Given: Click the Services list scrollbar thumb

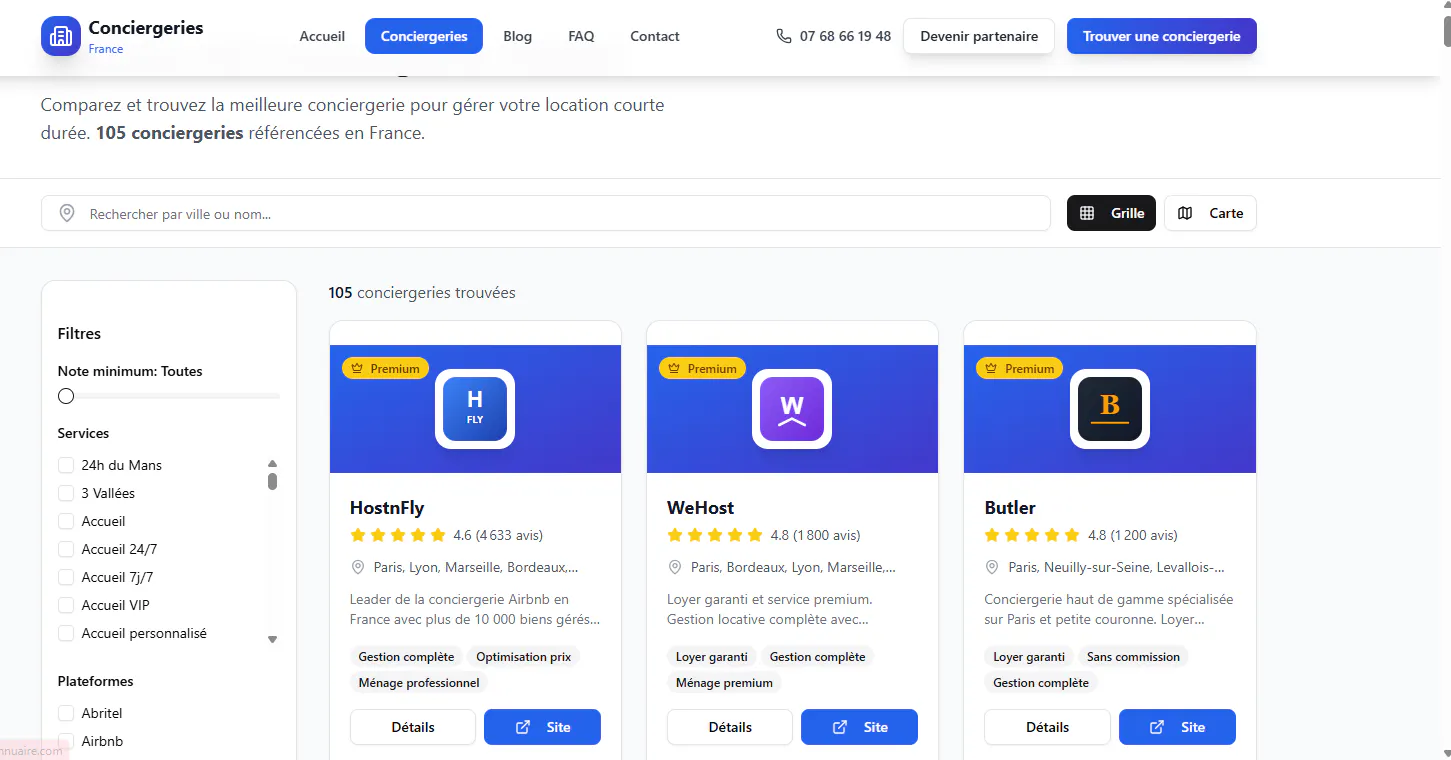Looking at the screenshot, I should pos(272,481).
